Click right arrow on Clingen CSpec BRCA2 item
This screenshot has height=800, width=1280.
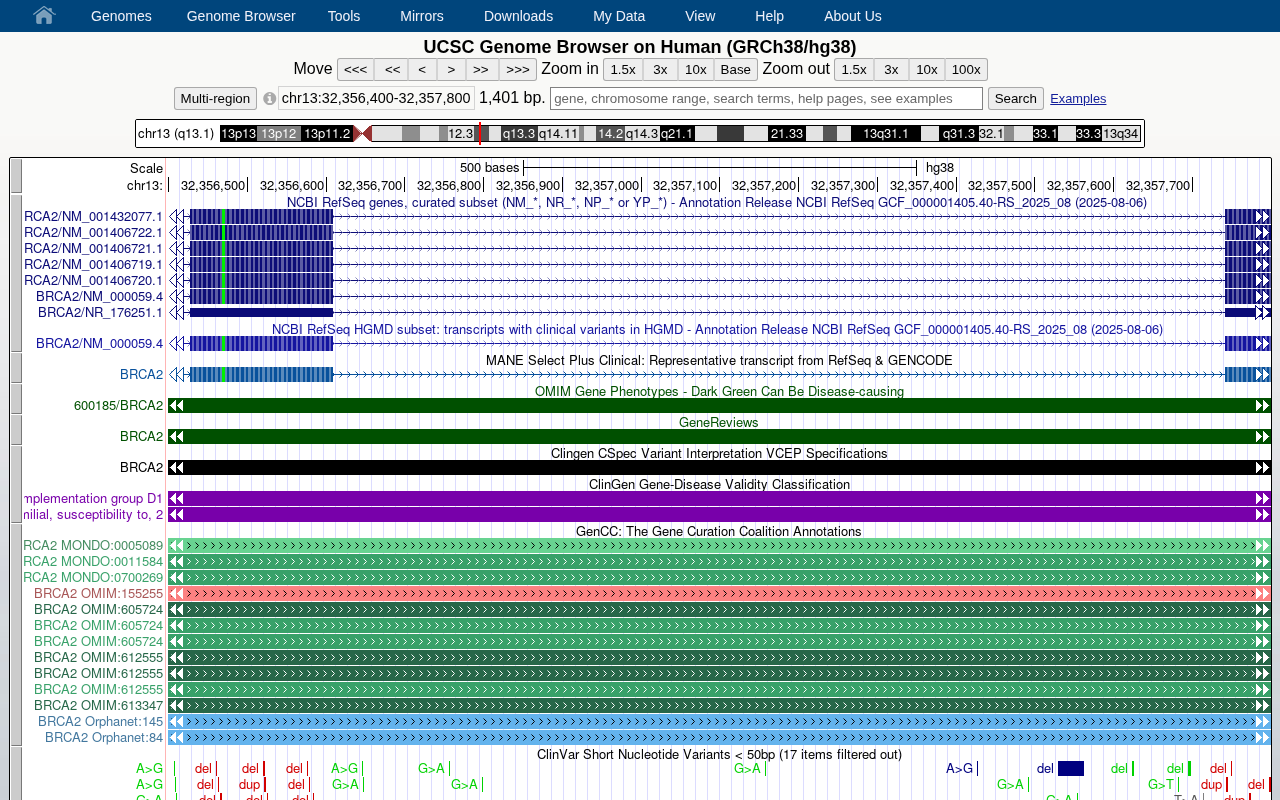1263,467
